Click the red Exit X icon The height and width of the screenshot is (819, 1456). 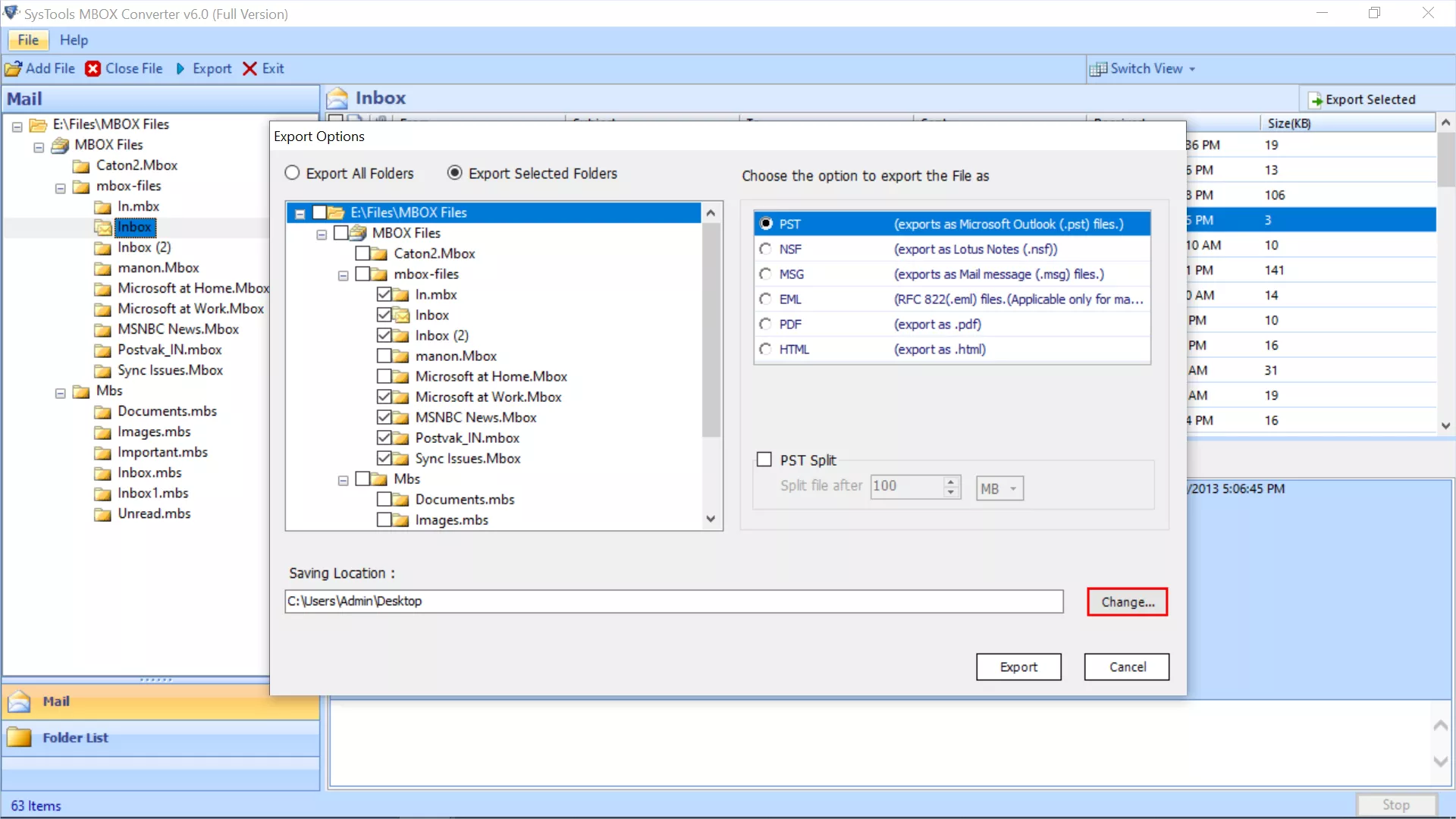tap(249, 69)
